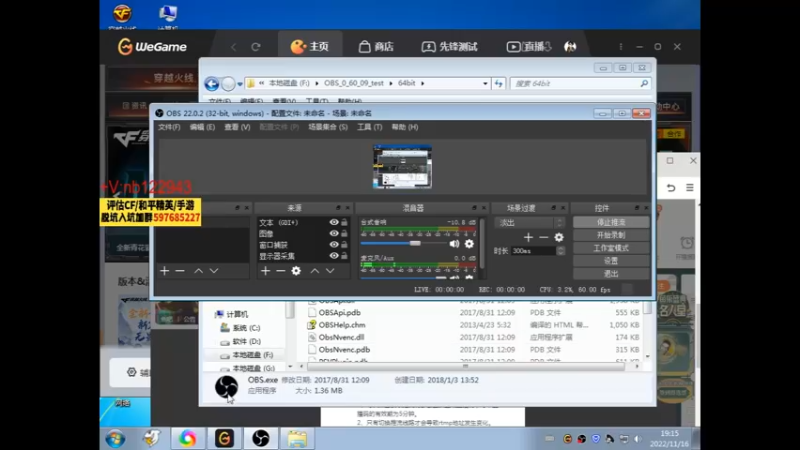
Task: Hide the 图像 source
Action: [x=334, y=233]
